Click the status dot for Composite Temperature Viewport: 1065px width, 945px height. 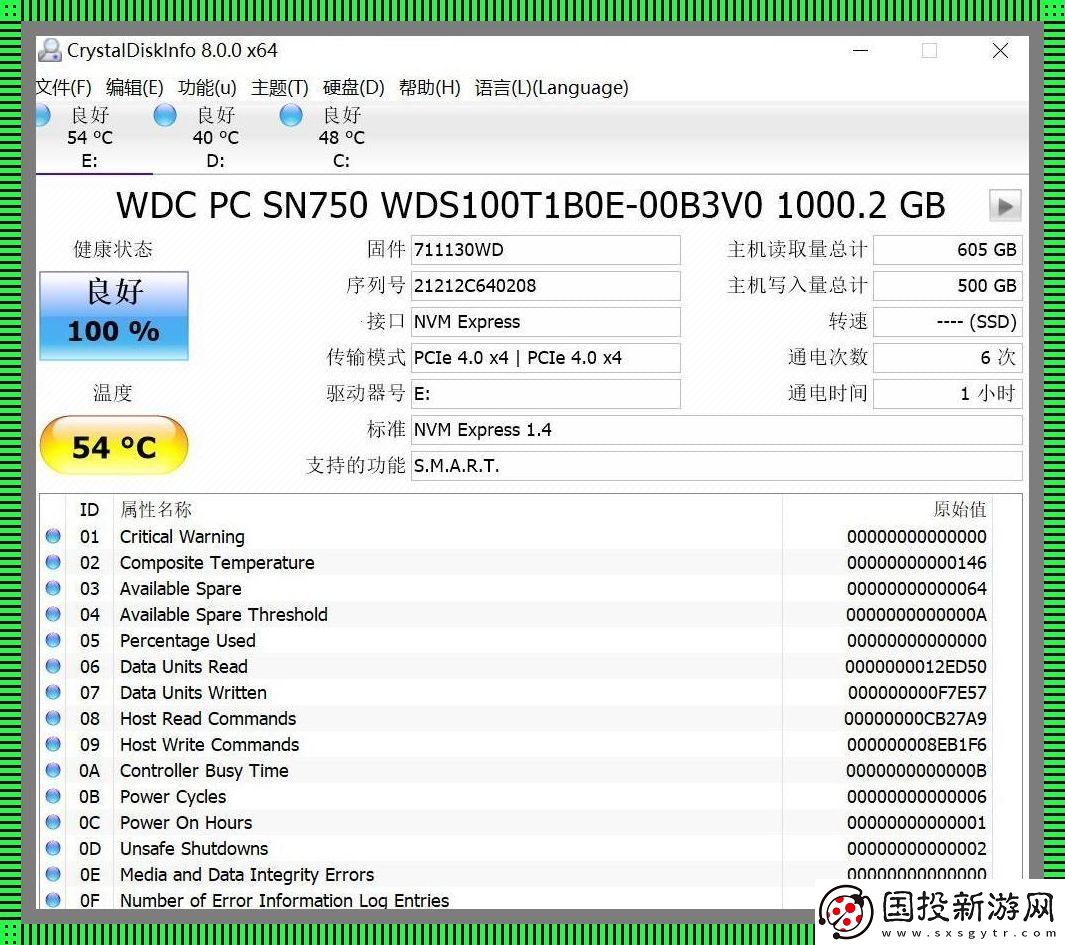(x=53, y=563)
